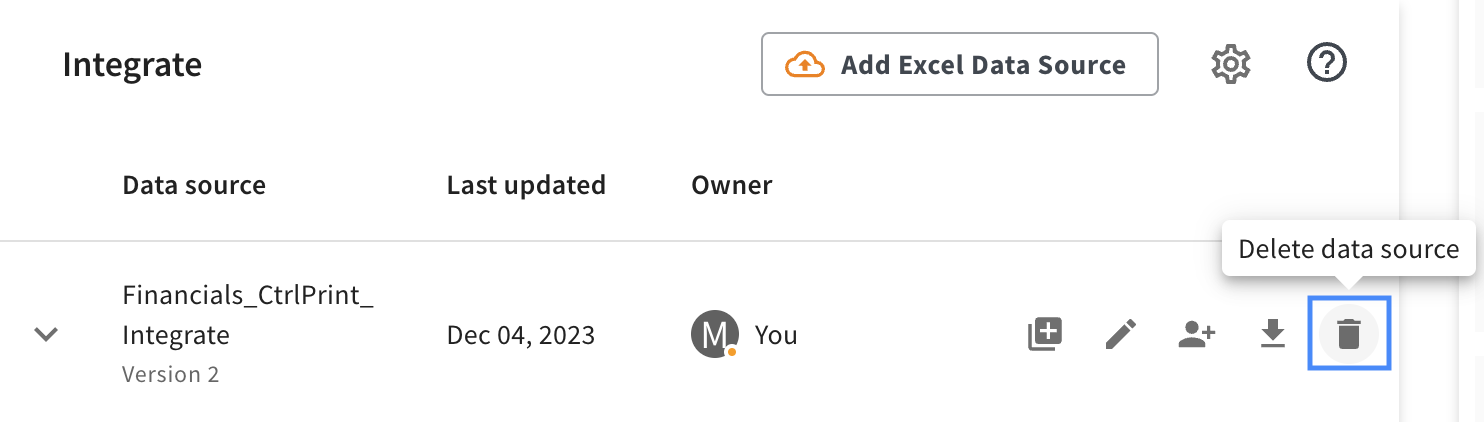
Task: Click the owner name You
Action: pos(776,335)
